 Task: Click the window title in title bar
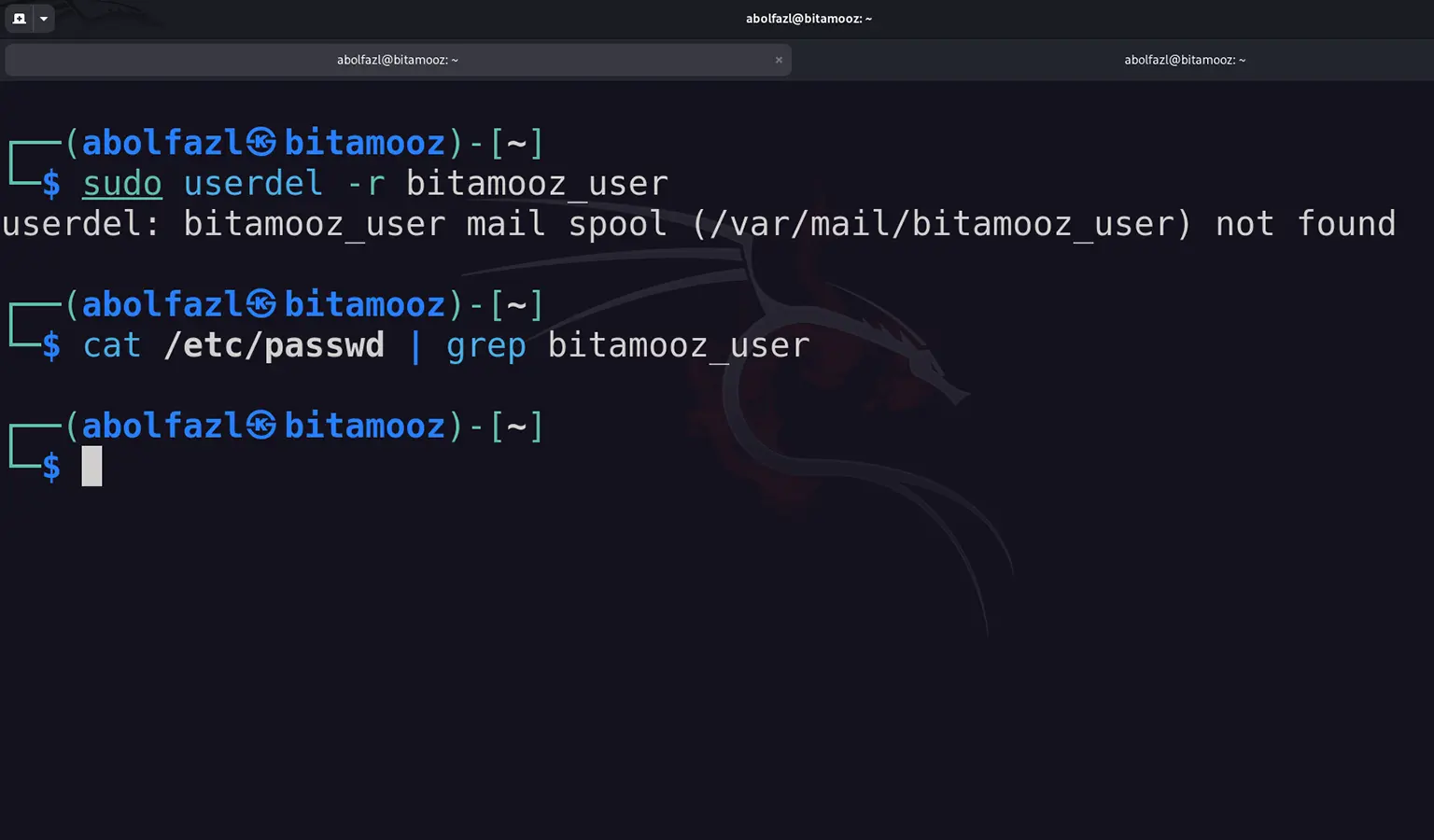(808, 19)
